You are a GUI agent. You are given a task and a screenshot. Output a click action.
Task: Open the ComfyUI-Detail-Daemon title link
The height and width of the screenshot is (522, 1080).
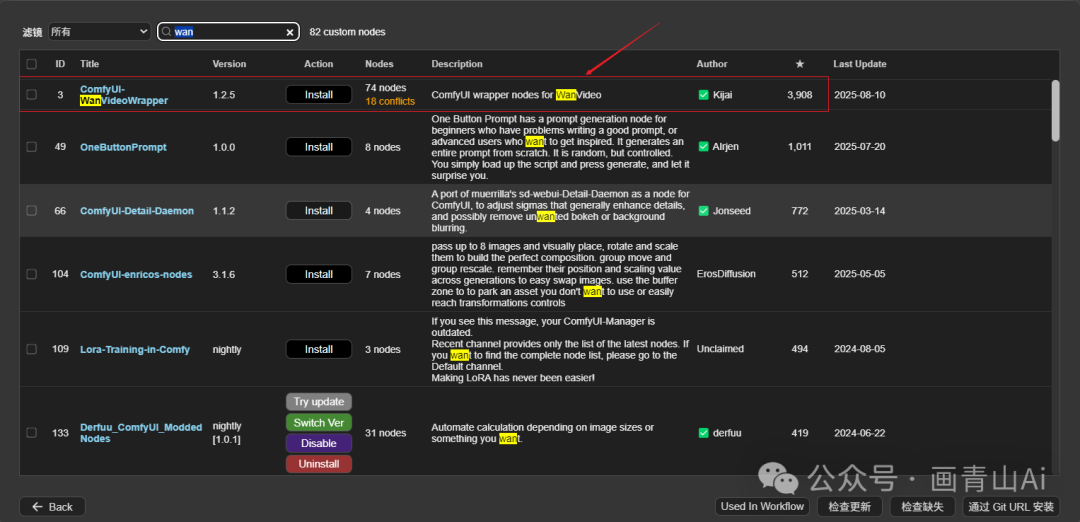[137, 211]
